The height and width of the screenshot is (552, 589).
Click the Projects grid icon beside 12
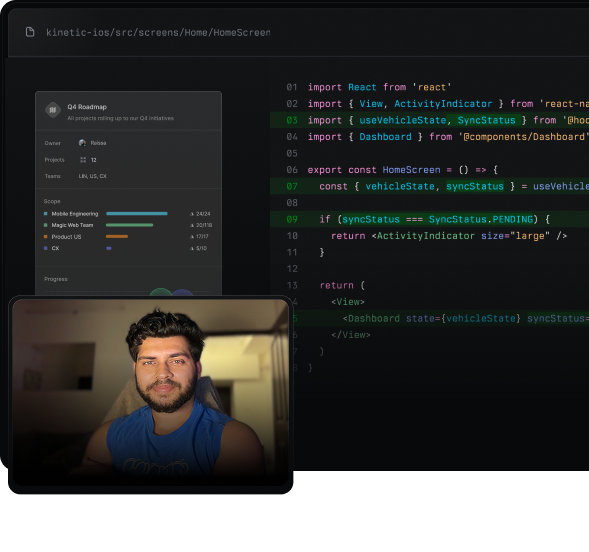(x=83, y=160)
